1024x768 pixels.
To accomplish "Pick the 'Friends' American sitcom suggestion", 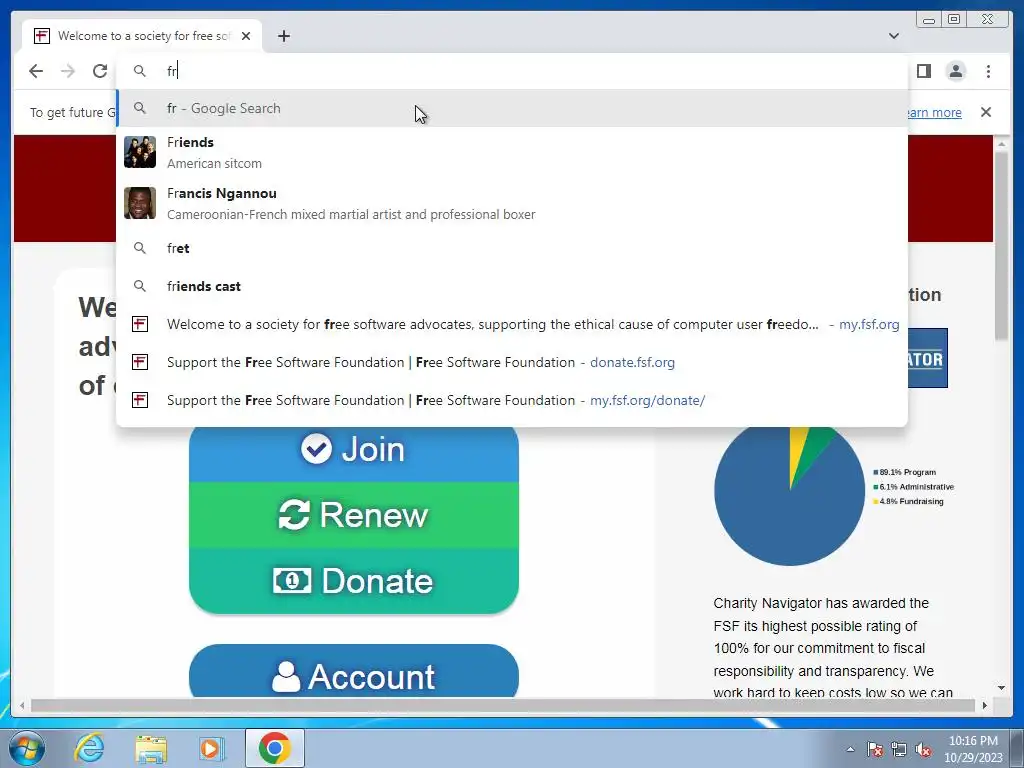I will click(512, 152).
